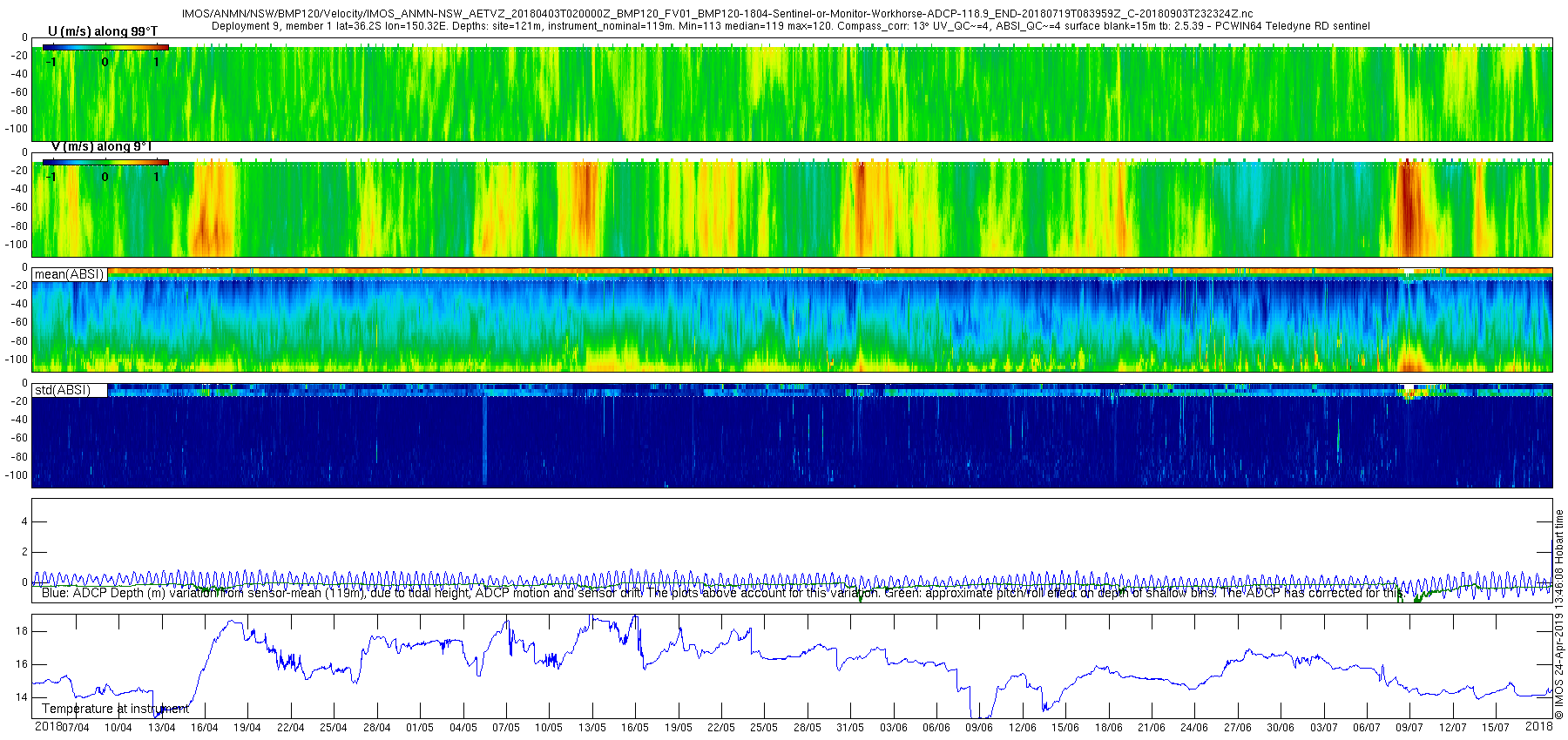
Task: Click the '06/07' date tick label
Action: click(x=1367, y=728)
